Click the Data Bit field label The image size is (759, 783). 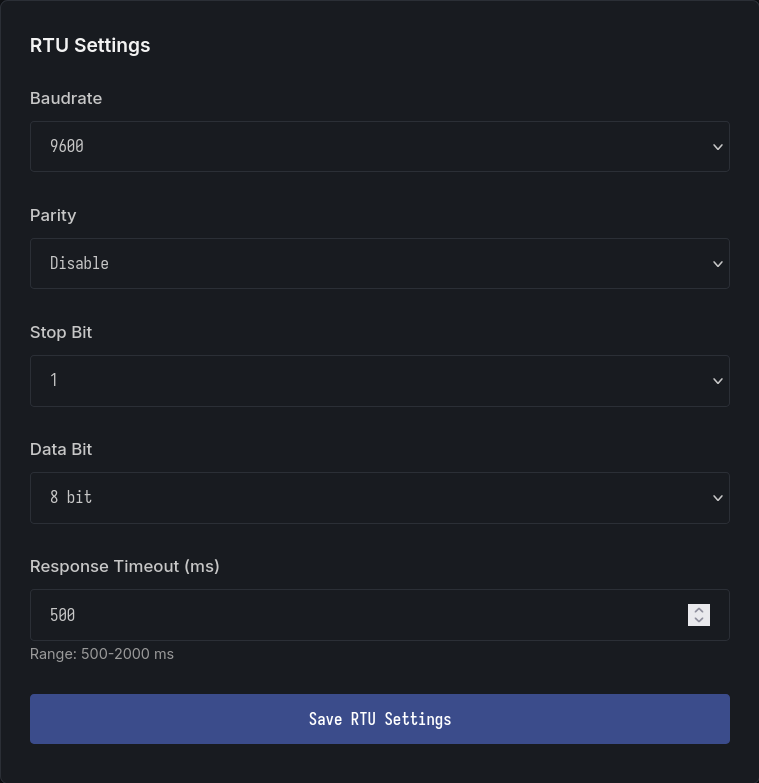[61, 449]
